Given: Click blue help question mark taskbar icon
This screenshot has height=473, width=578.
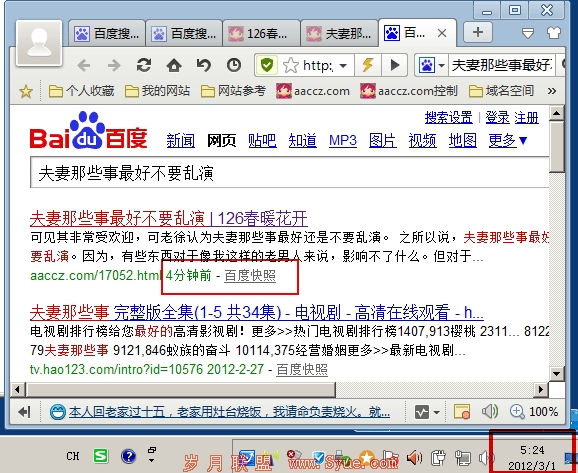Looking at the screenshot, I should point(129,456).
